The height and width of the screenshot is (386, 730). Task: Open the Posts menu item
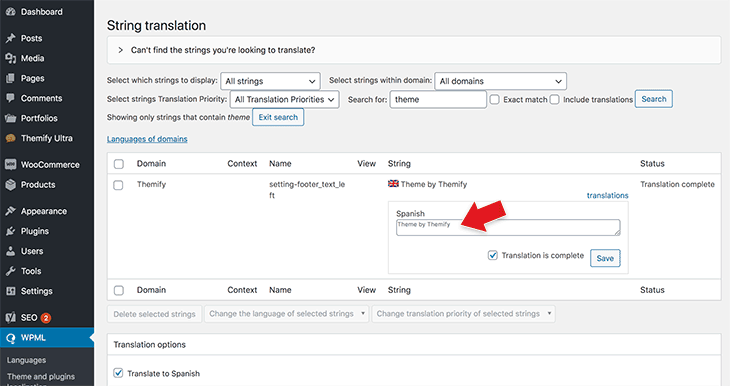point(47,38)
